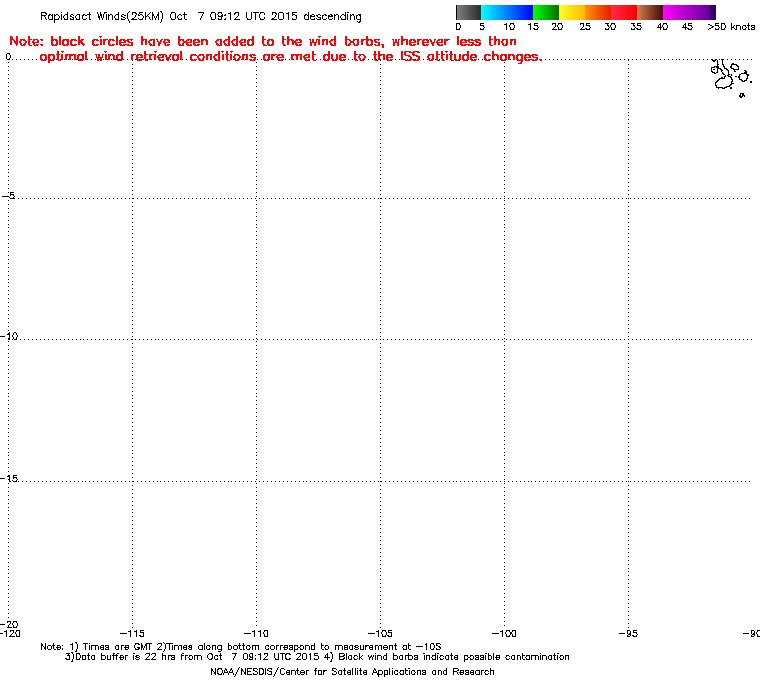Click the '-100' longitude axis label
760x688 pixels.
click(x=504, y=634)
